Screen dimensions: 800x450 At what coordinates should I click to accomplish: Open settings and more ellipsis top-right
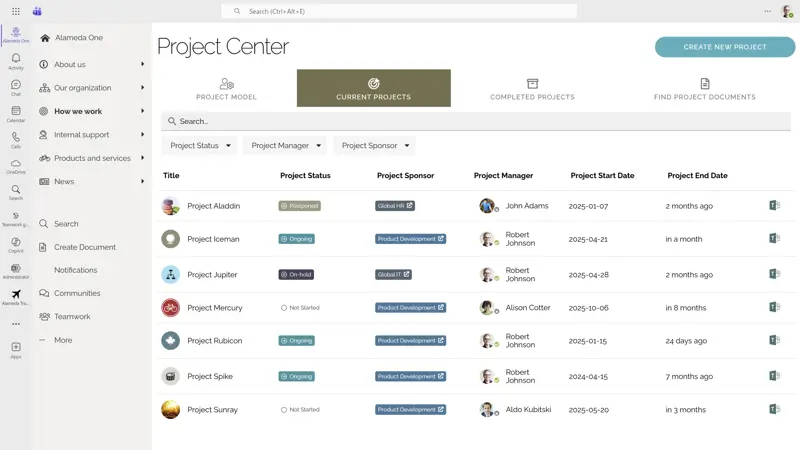(x=767, y=11)
